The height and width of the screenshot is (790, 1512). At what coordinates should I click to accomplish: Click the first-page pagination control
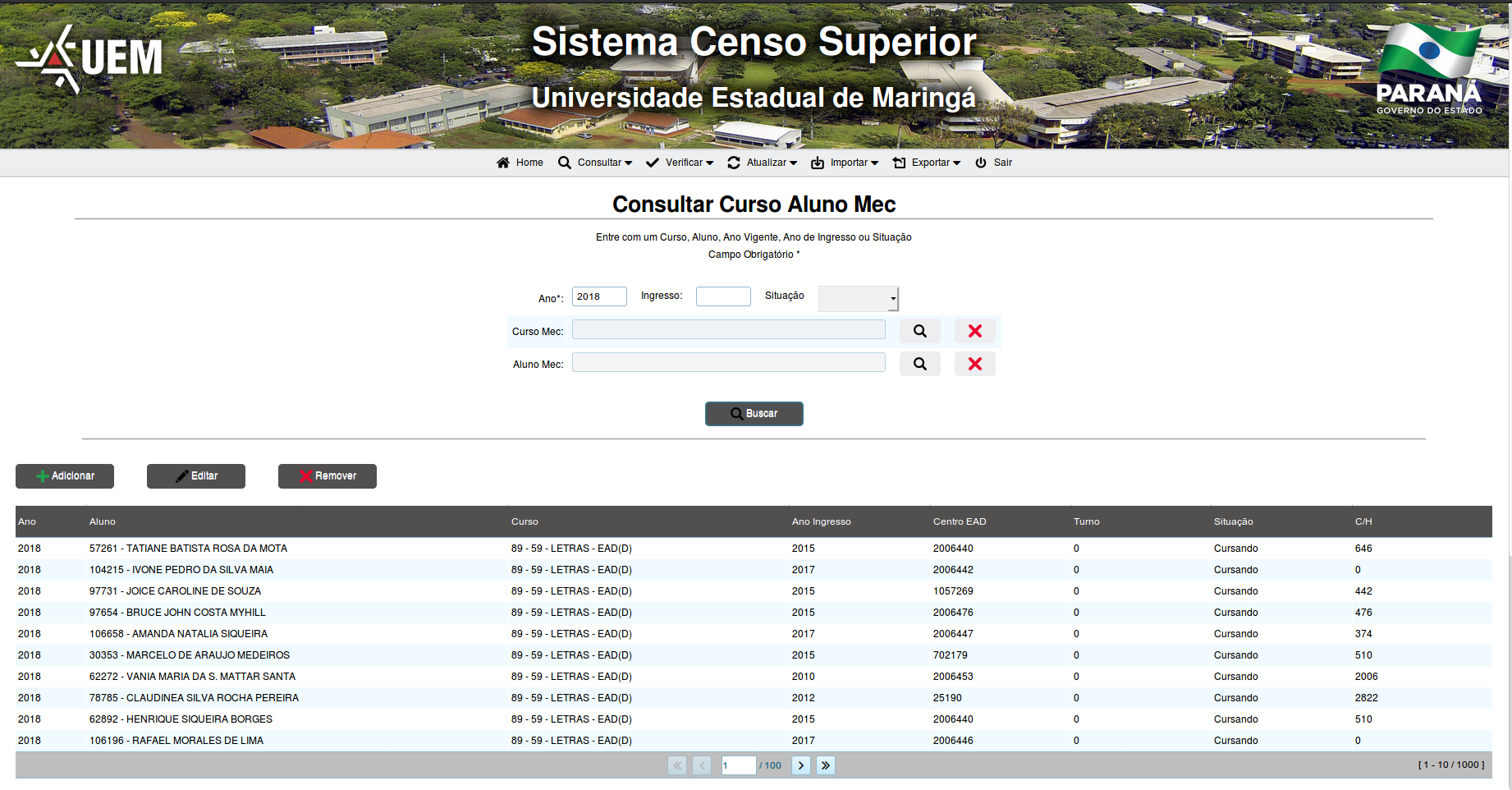[x=676, y=765]
